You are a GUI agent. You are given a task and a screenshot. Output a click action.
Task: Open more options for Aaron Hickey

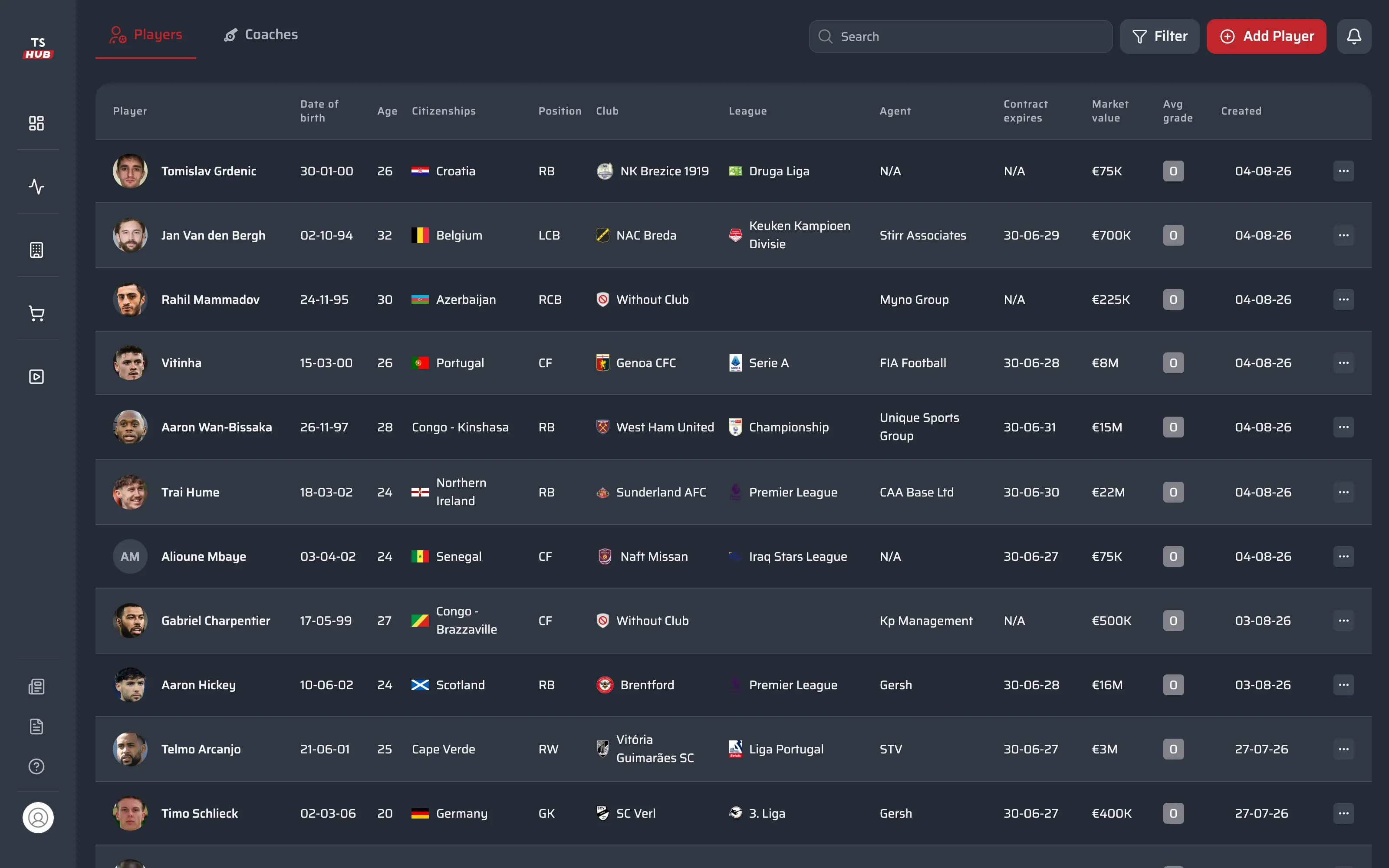point(1343,685)
